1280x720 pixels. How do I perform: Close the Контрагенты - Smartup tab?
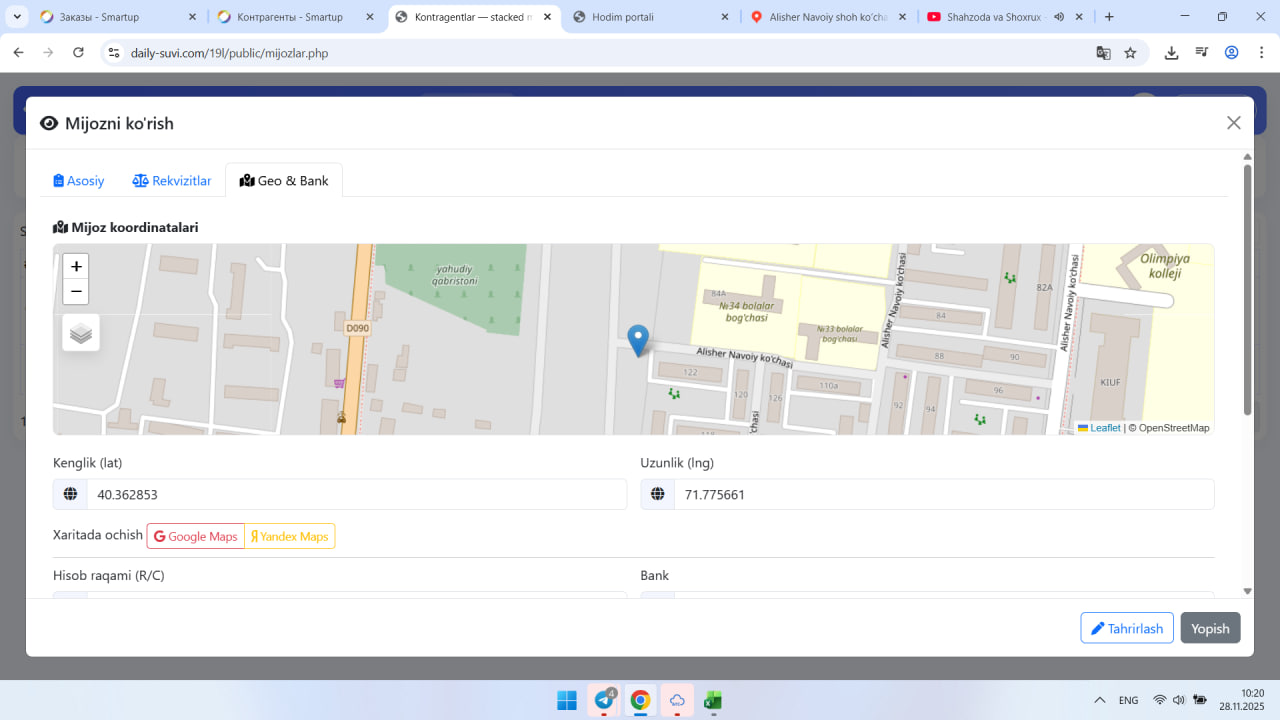pyautogui.click(x=368, y=17)
